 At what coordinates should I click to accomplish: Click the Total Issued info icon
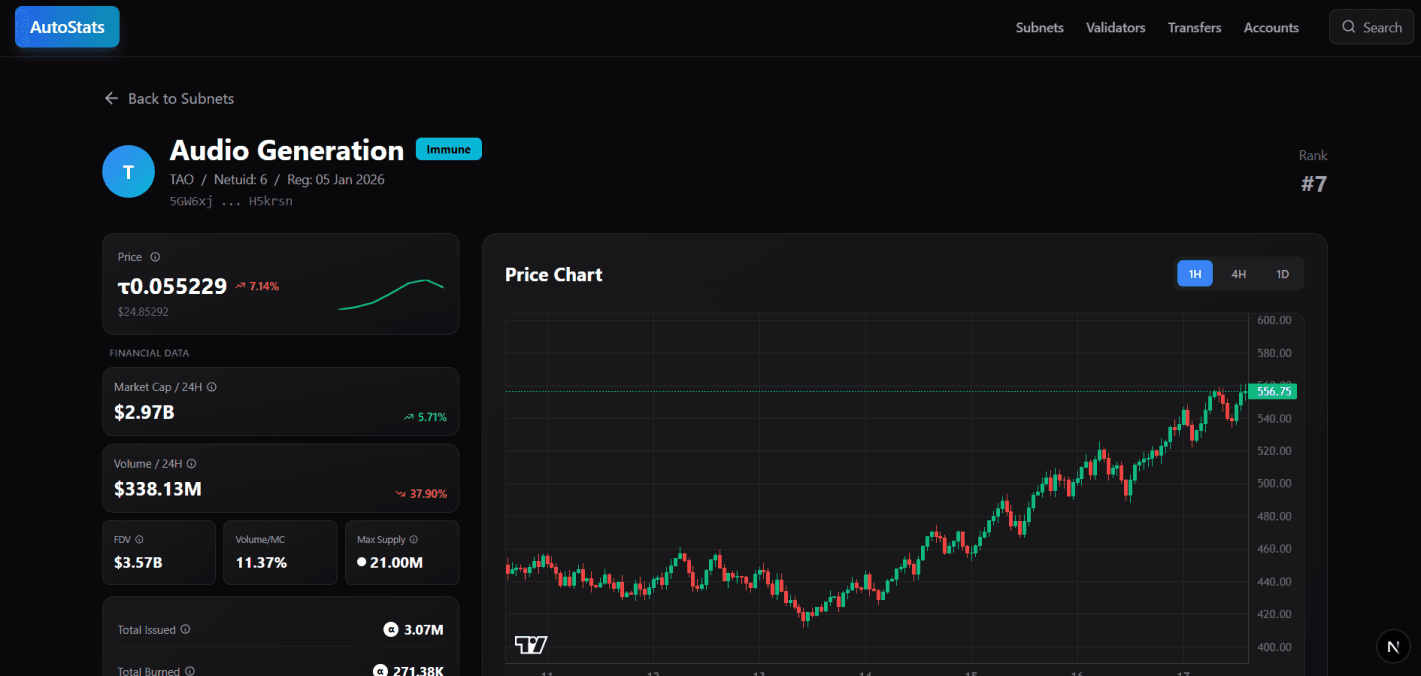(x=186, y=630)
